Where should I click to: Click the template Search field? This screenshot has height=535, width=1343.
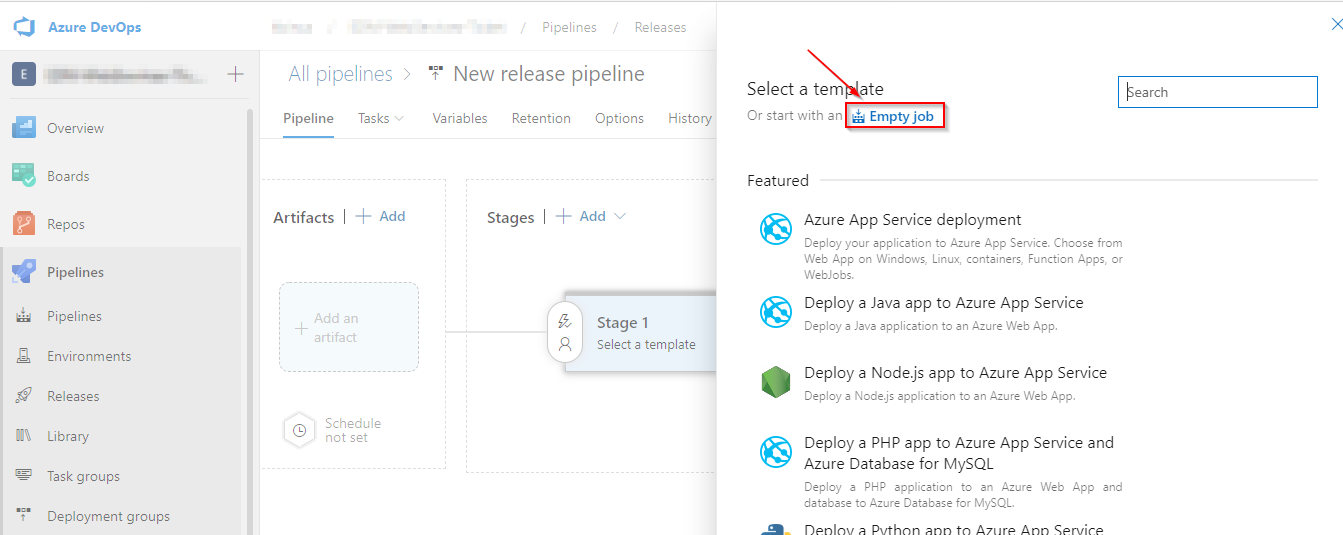pyautogui.click(x=1217, y=92)
